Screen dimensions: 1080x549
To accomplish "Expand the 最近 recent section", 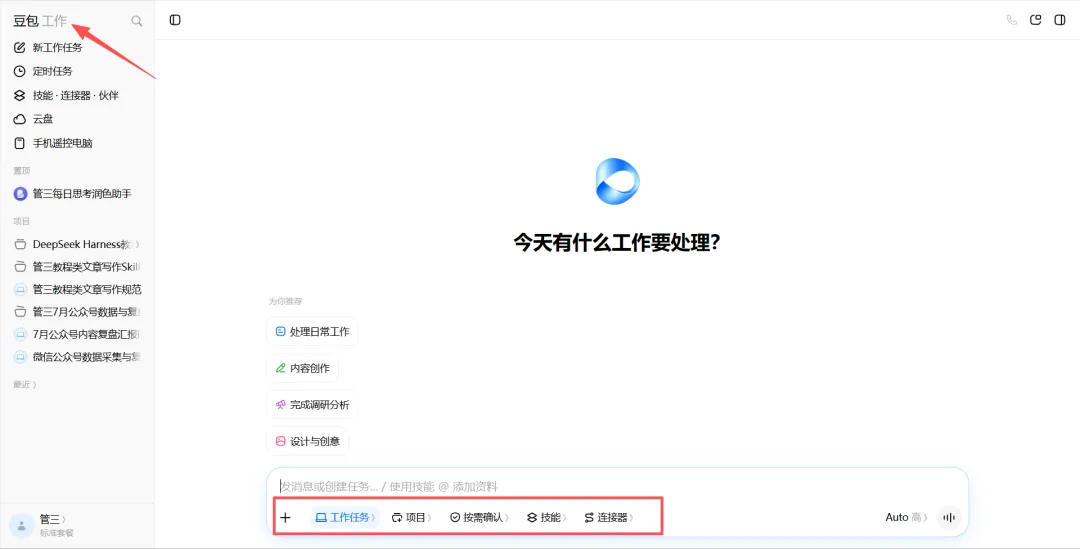I will (25, 384).
